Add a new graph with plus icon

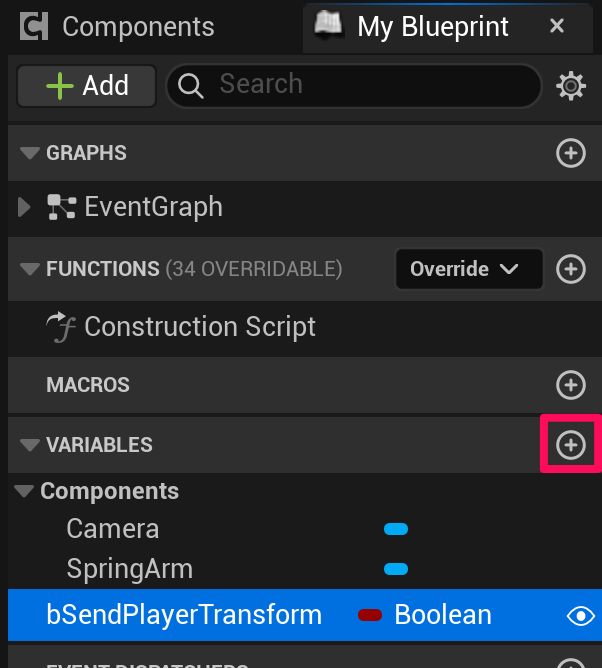[570, 153]
